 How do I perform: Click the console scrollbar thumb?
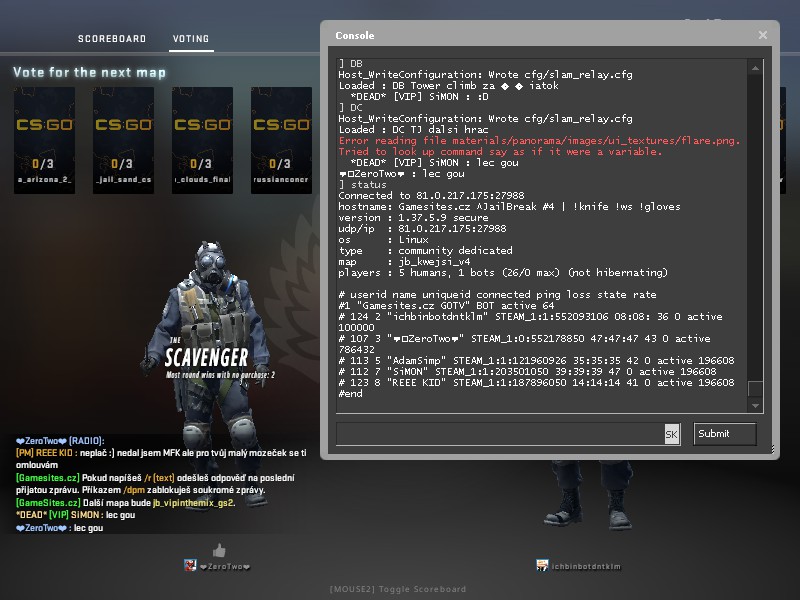756,390
